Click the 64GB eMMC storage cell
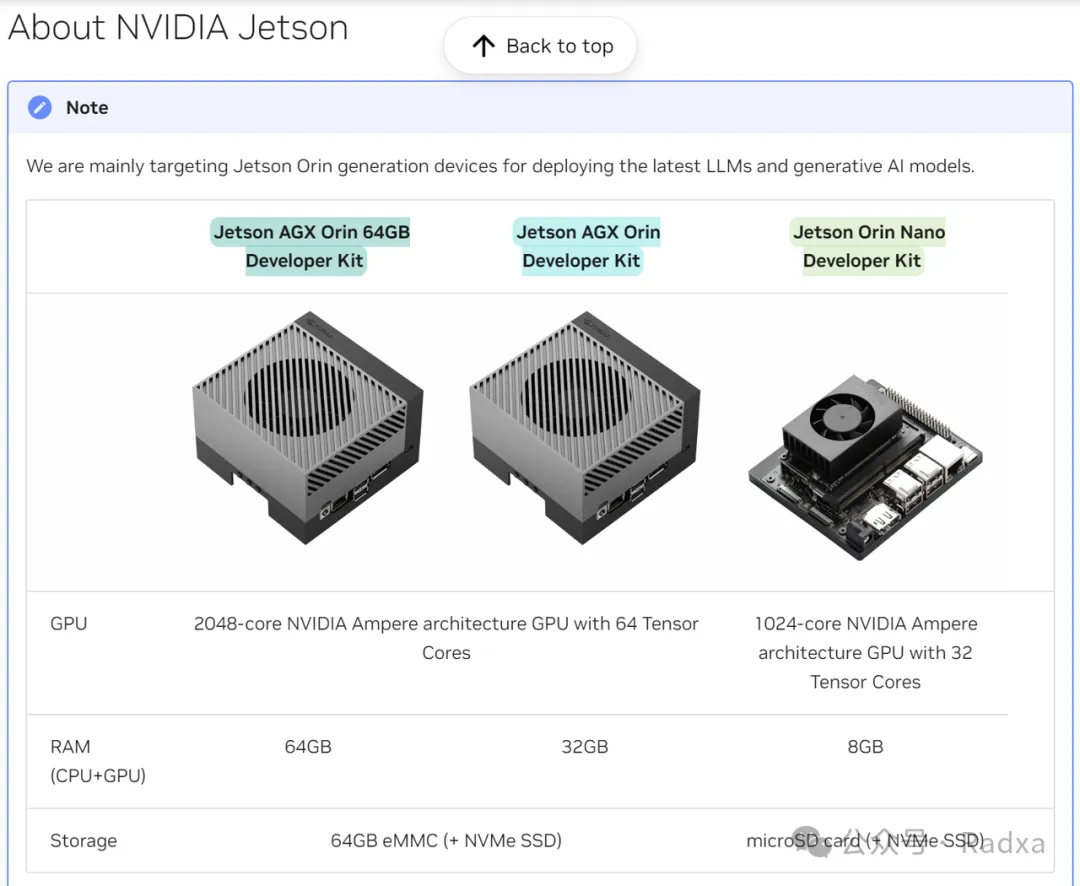 (x=446, y=841)
